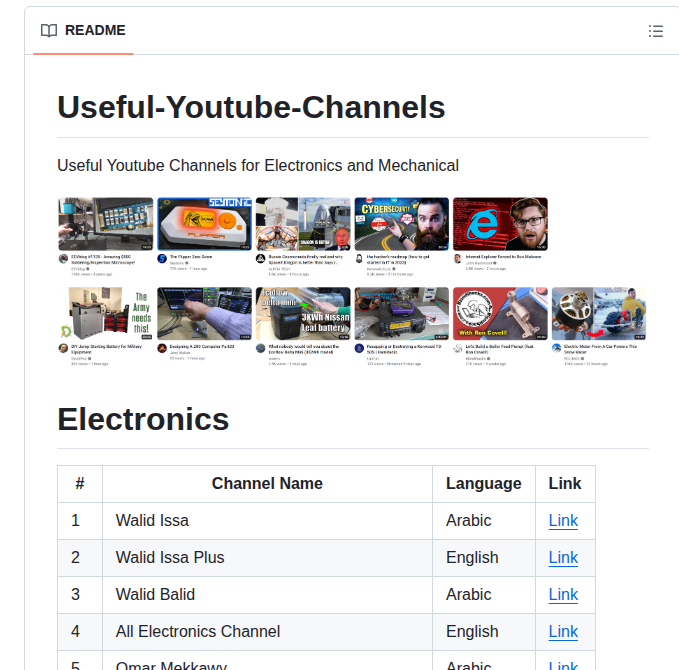Click the Useful-Youtube-Channels heading
Image resolution: width=679 pixels, height=670 pixels.
251,107
